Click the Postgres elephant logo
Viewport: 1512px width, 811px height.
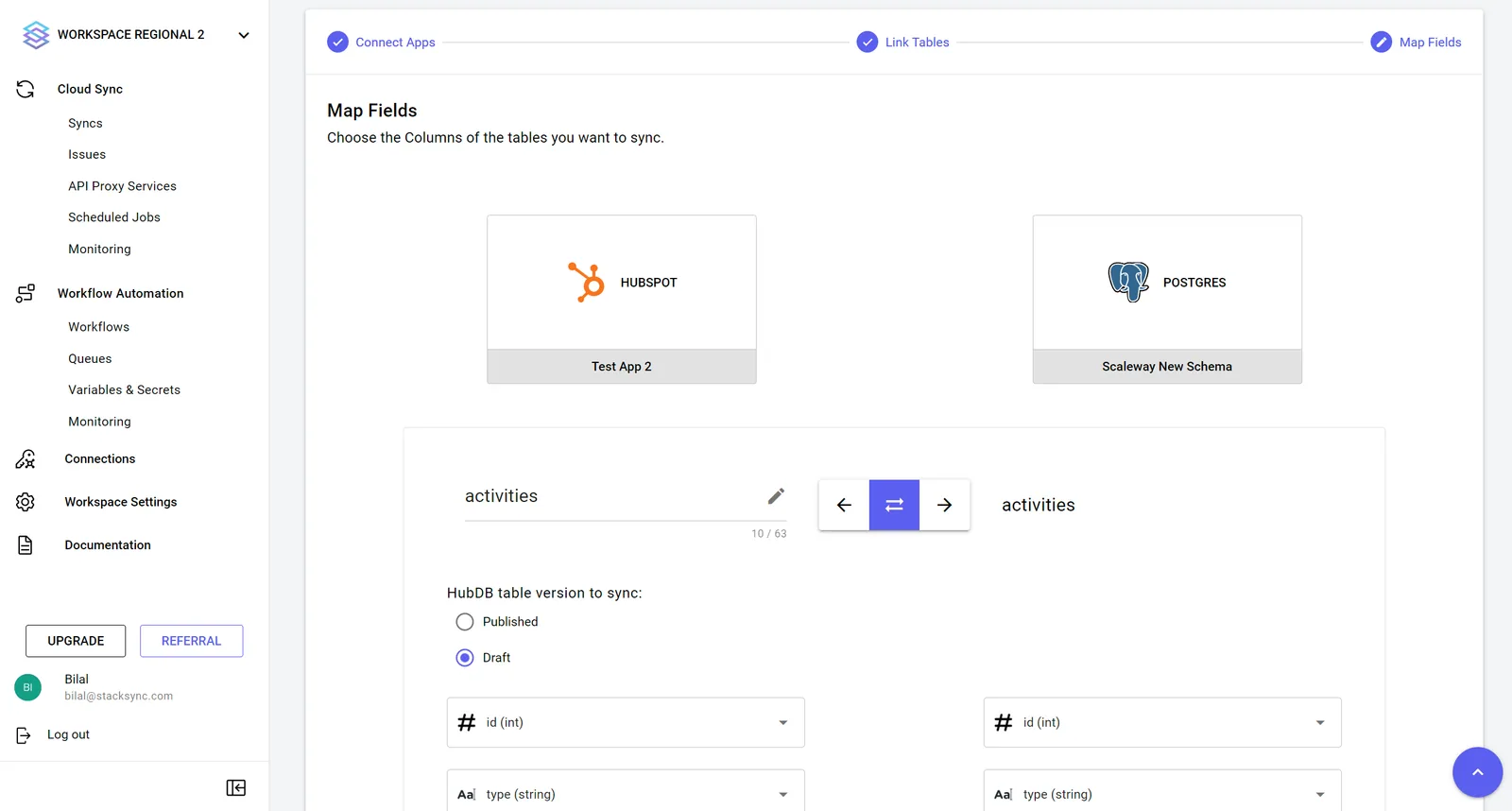[x=1128, y=282]
